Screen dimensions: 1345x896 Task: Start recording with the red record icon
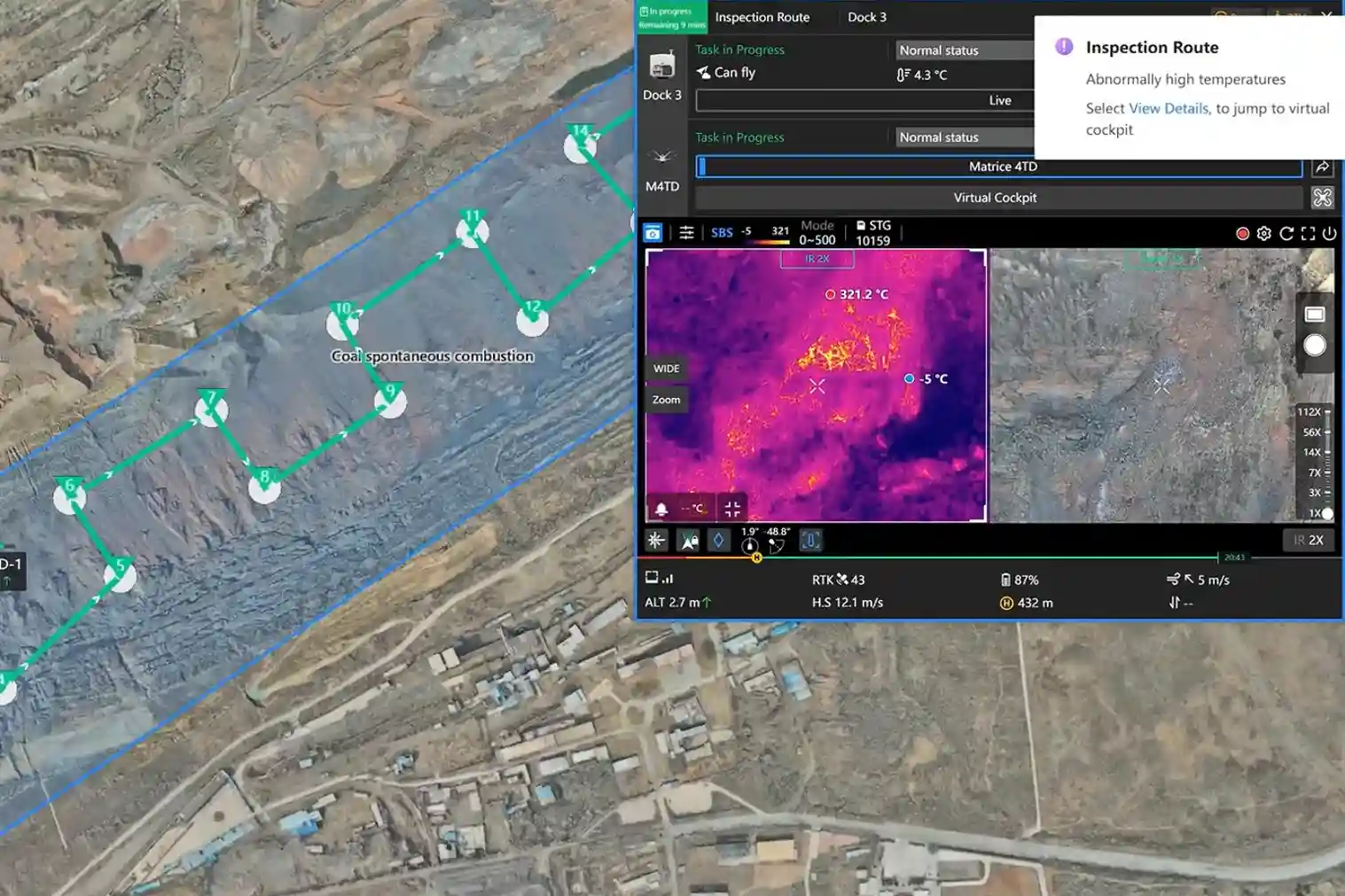click(1241, 233)
